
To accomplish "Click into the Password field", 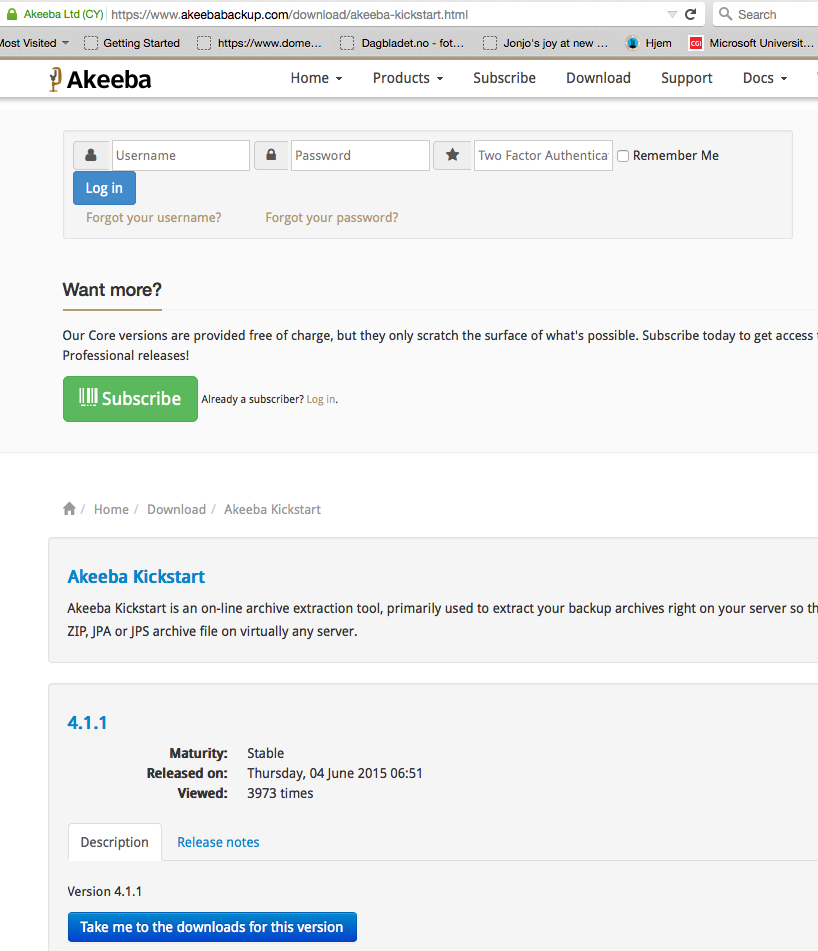I will (x=360, y=155).
